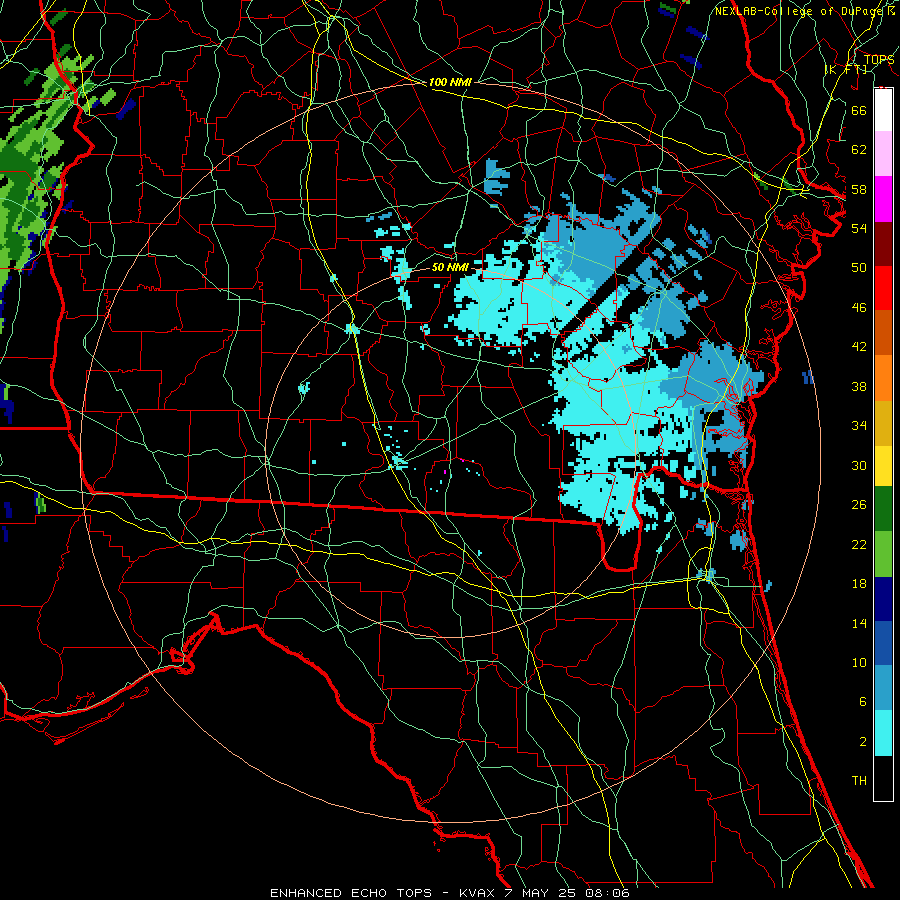The height and width of the screenshot is (900, 900).
Task: Pick the steel blue legend swatch
Action: coord(883,688)
